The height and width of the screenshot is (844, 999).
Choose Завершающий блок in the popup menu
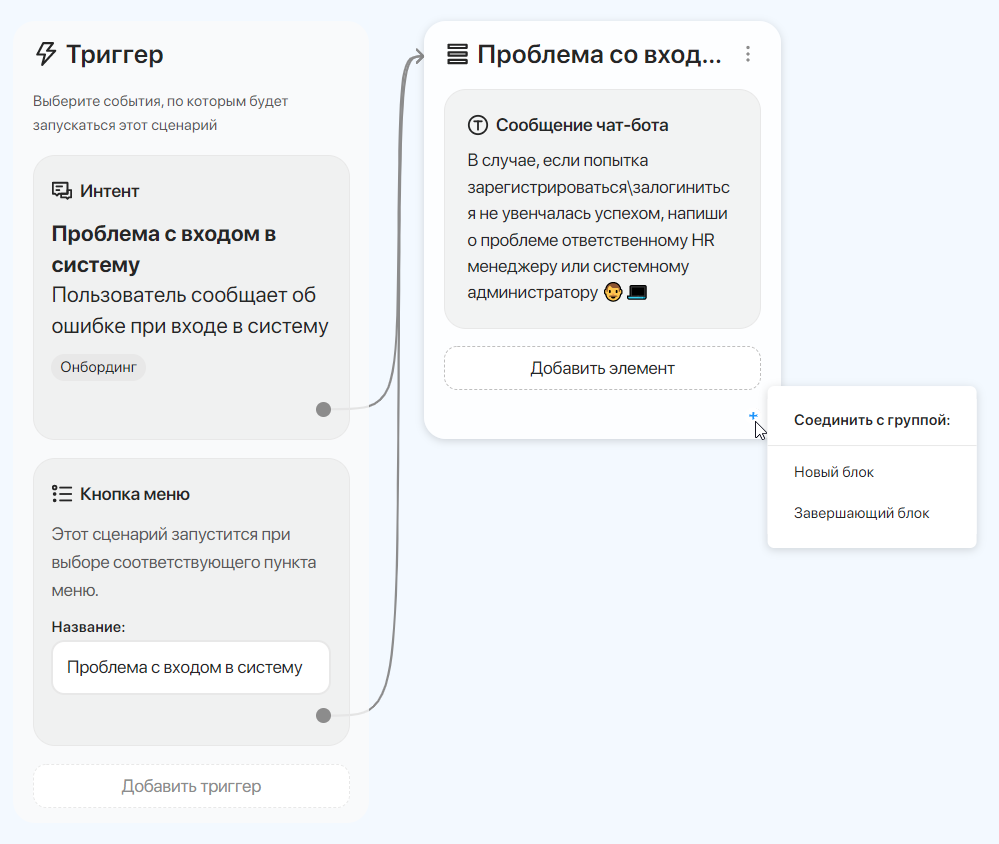point(861,513)
